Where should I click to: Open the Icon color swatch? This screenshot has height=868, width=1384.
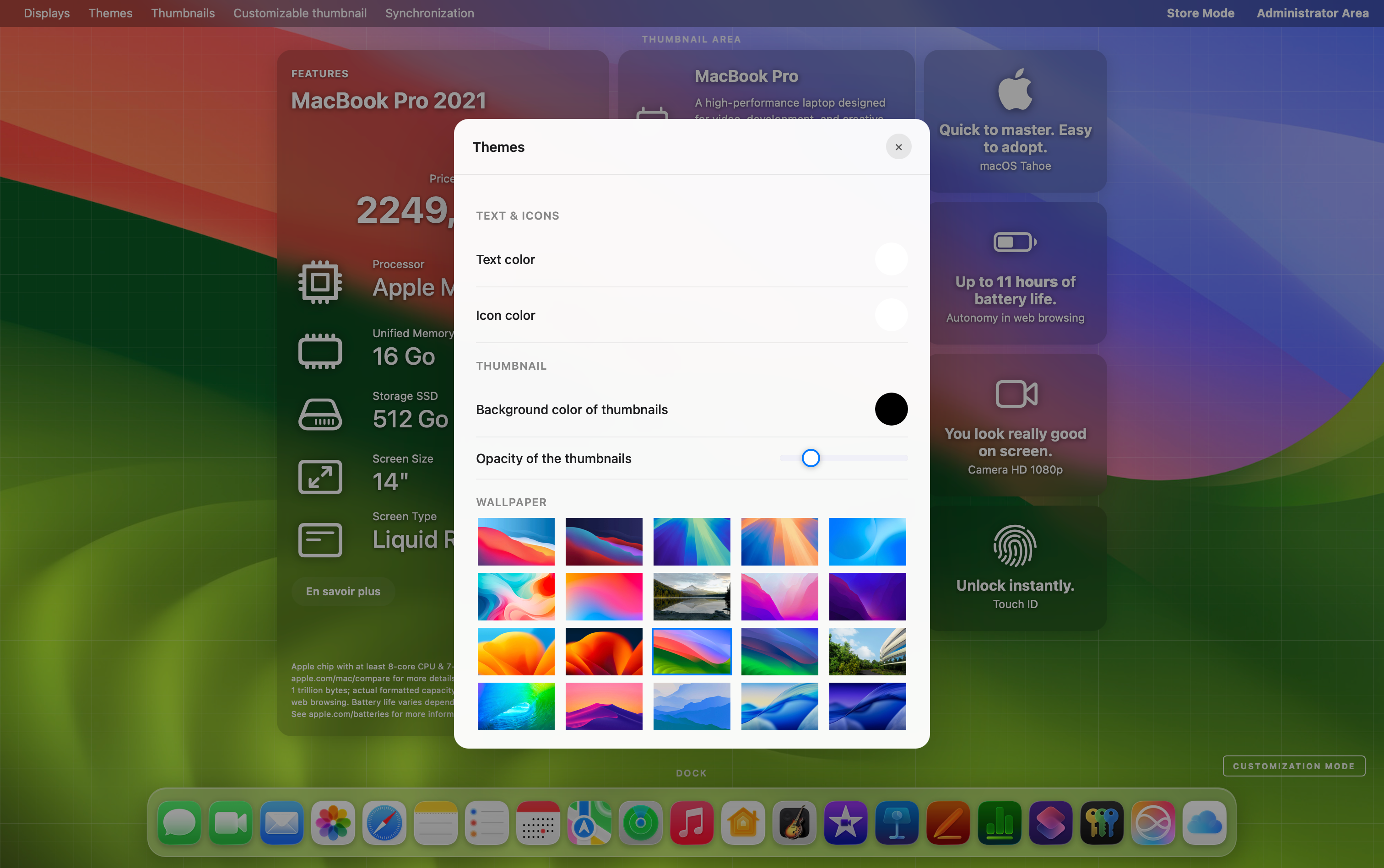pos(891,315)
